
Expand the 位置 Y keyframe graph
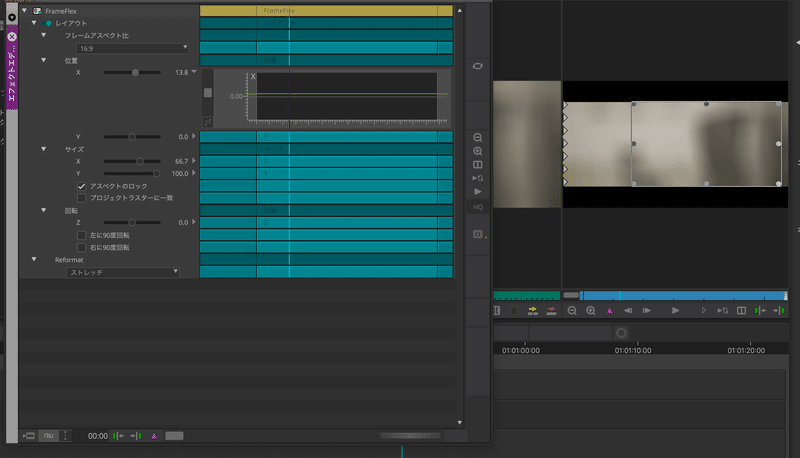coord(194,136)
